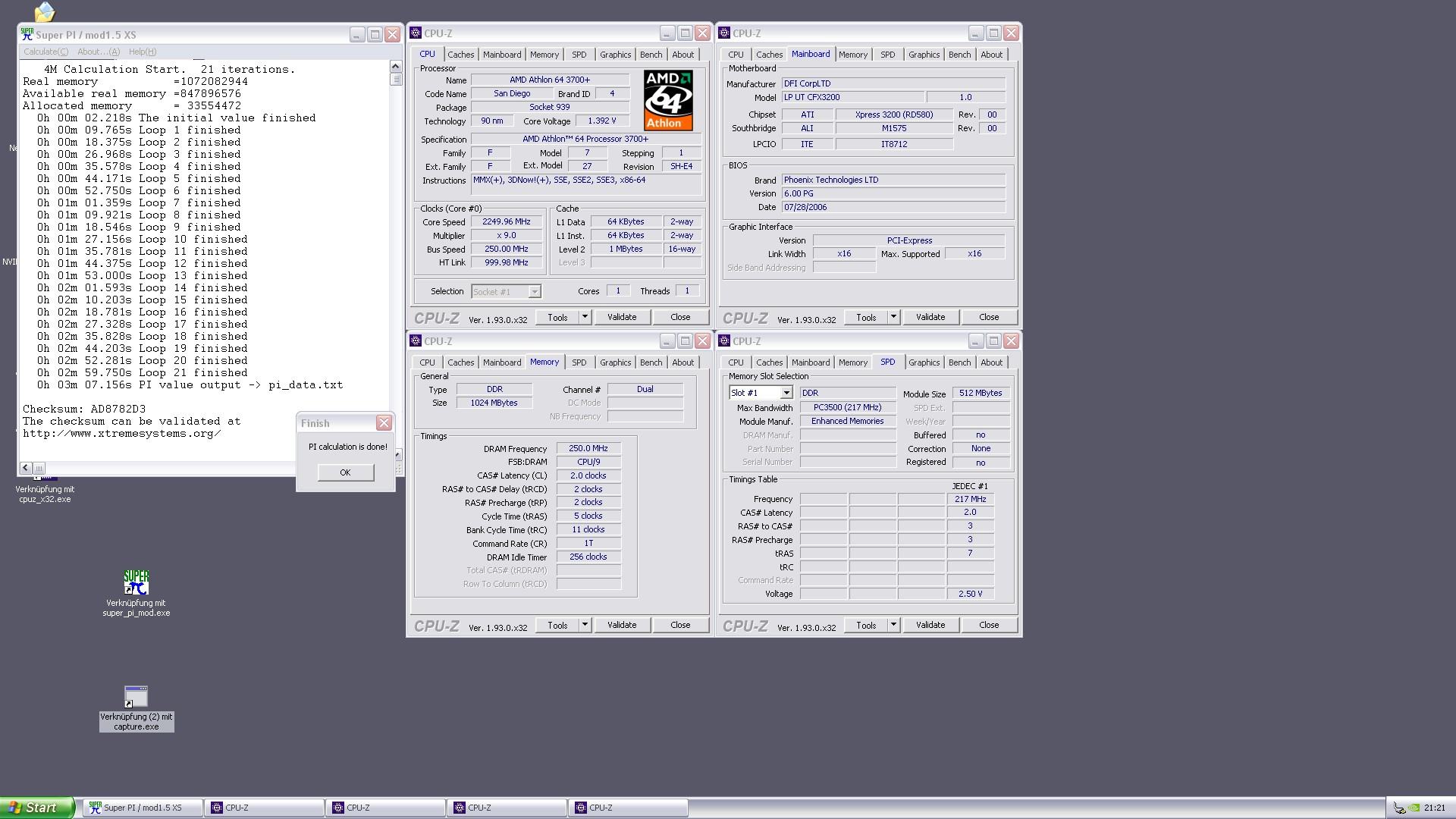Click the taskbar clock
The image size is (1456, 819).
[1435, 808]
